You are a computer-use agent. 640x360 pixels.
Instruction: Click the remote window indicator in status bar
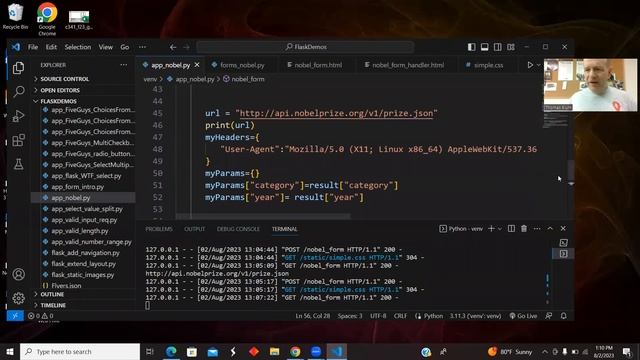[15, 316]
